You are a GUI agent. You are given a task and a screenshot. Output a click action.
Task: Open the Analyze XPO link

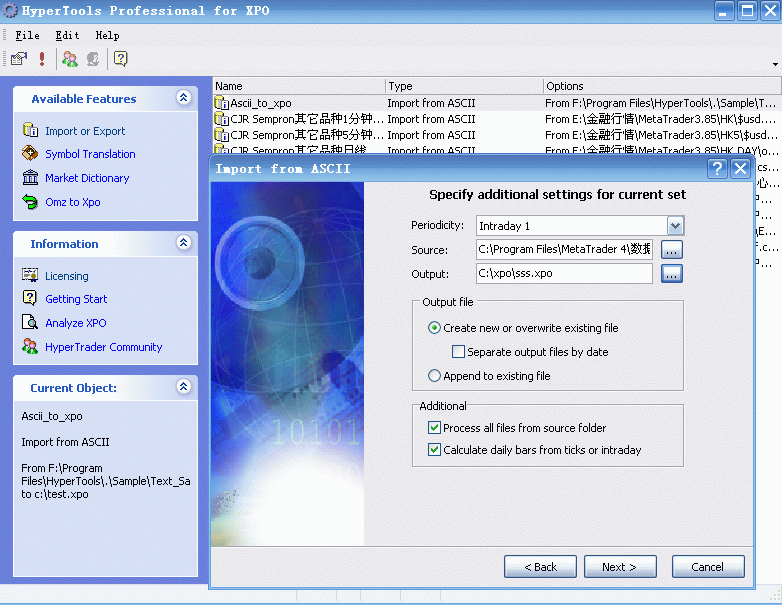[x=76, y=323]
